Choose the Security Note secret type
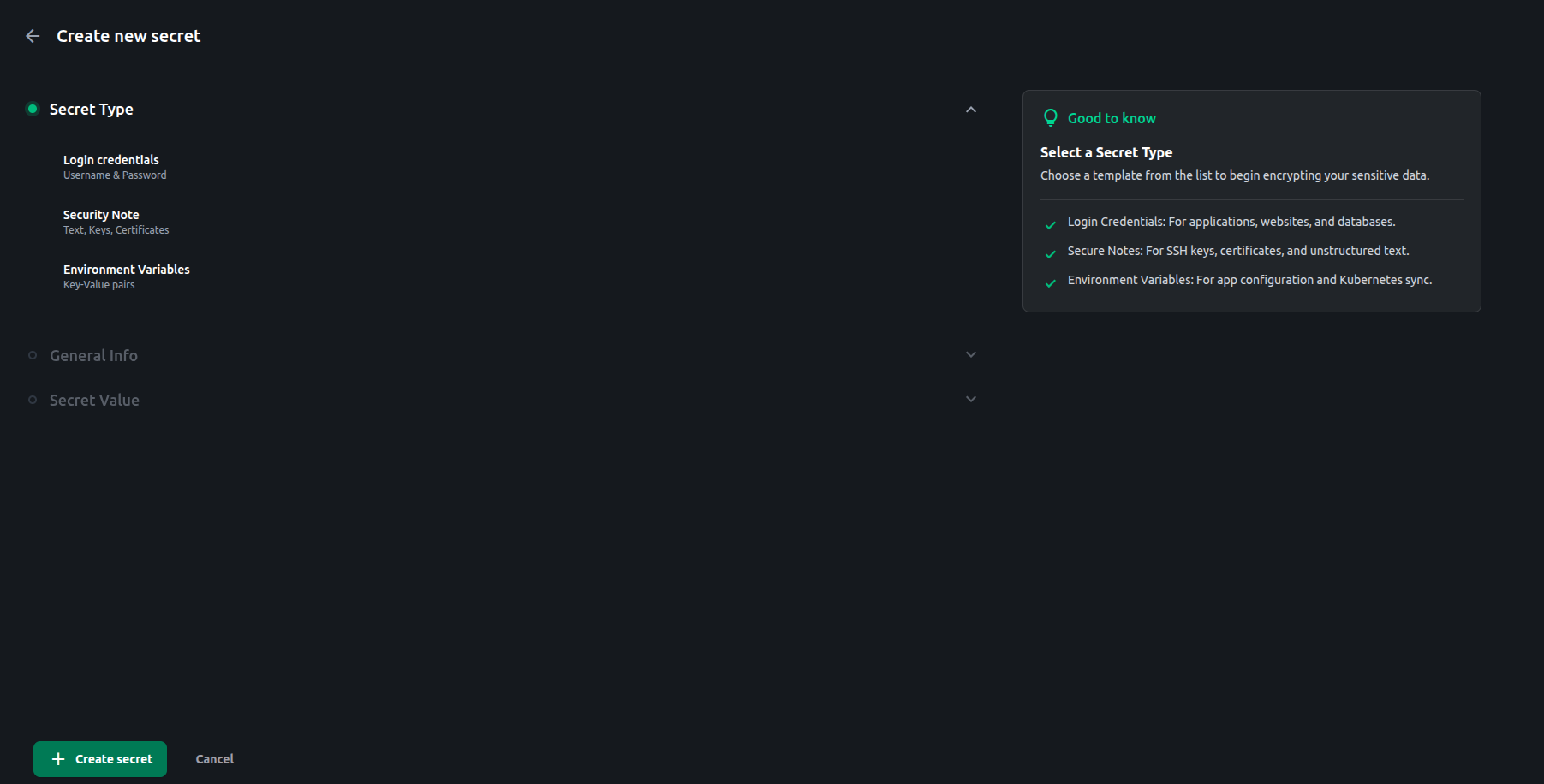The image size is (1544, 784). click(x=101, y=221)
